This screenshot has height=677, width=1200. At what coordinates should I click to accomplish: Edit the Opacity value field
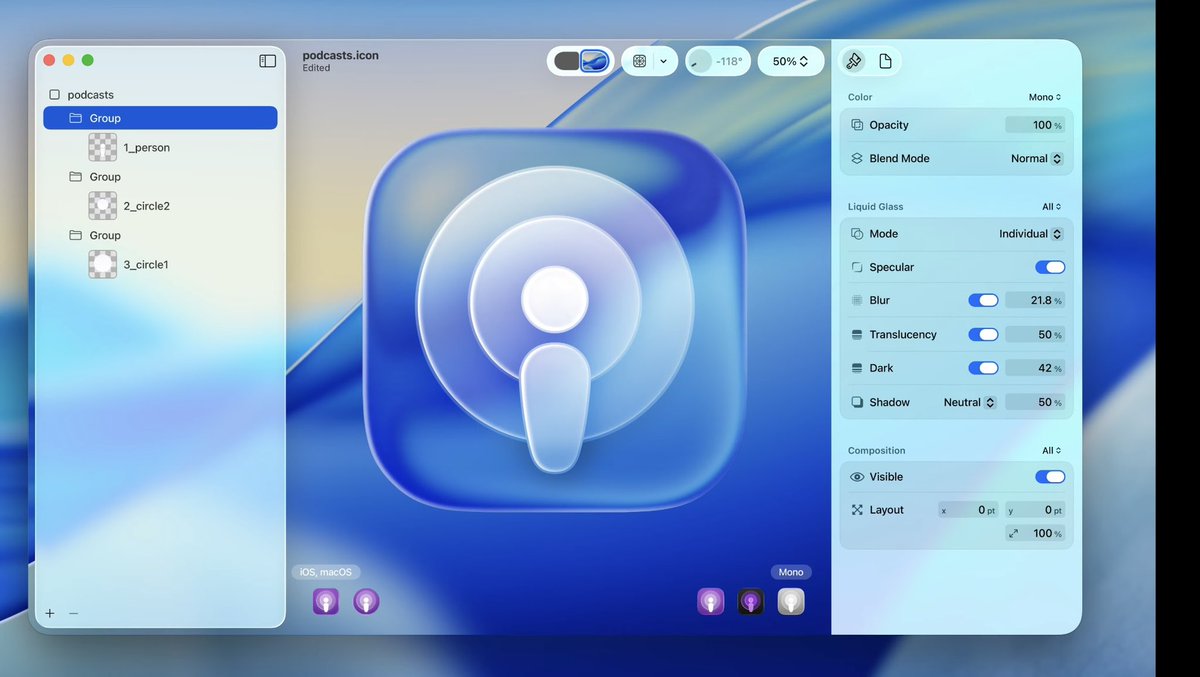pos(1035,125)
